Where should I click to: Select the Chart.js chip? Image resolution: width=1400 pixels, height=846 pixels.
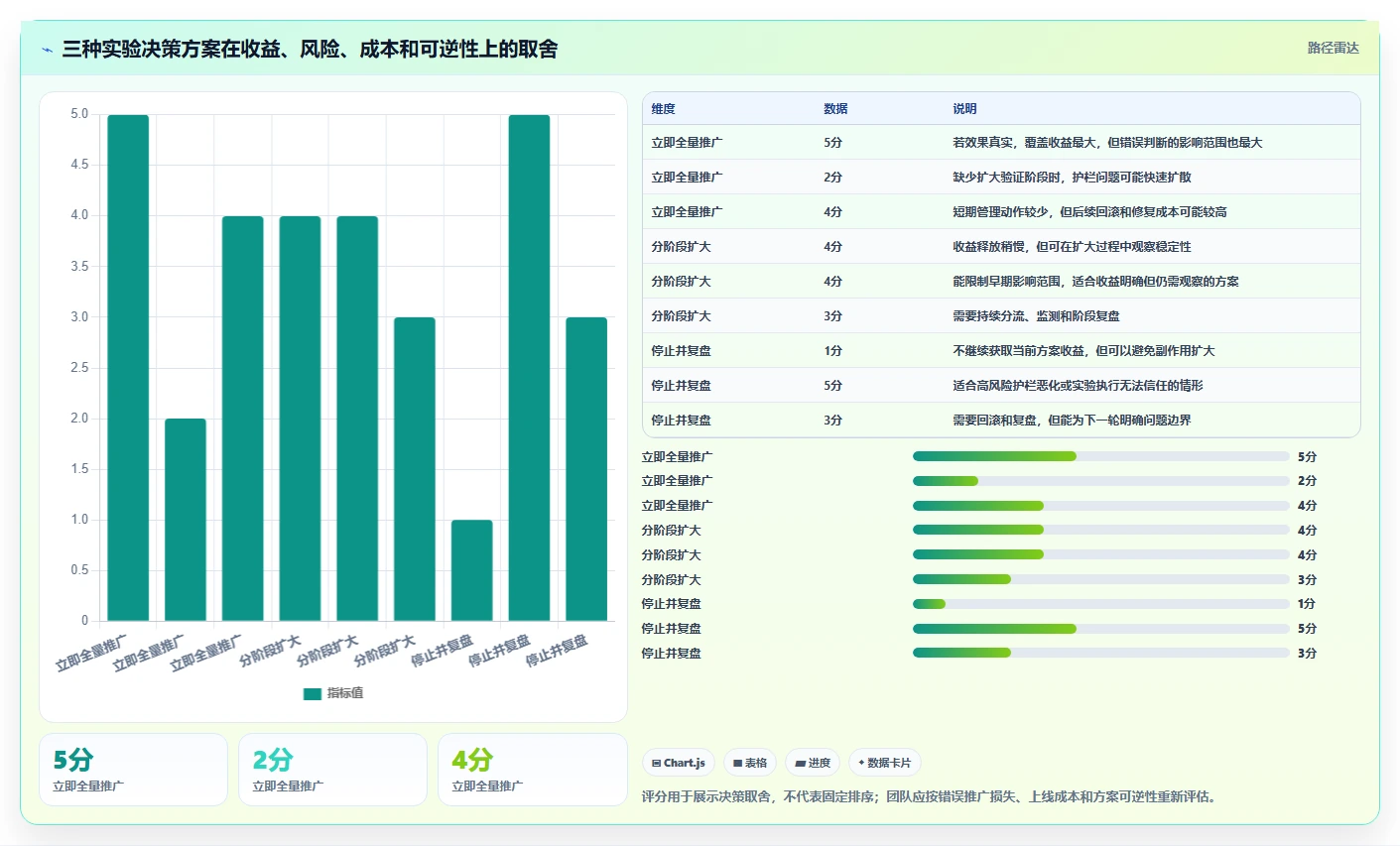(x=679, y=763)
